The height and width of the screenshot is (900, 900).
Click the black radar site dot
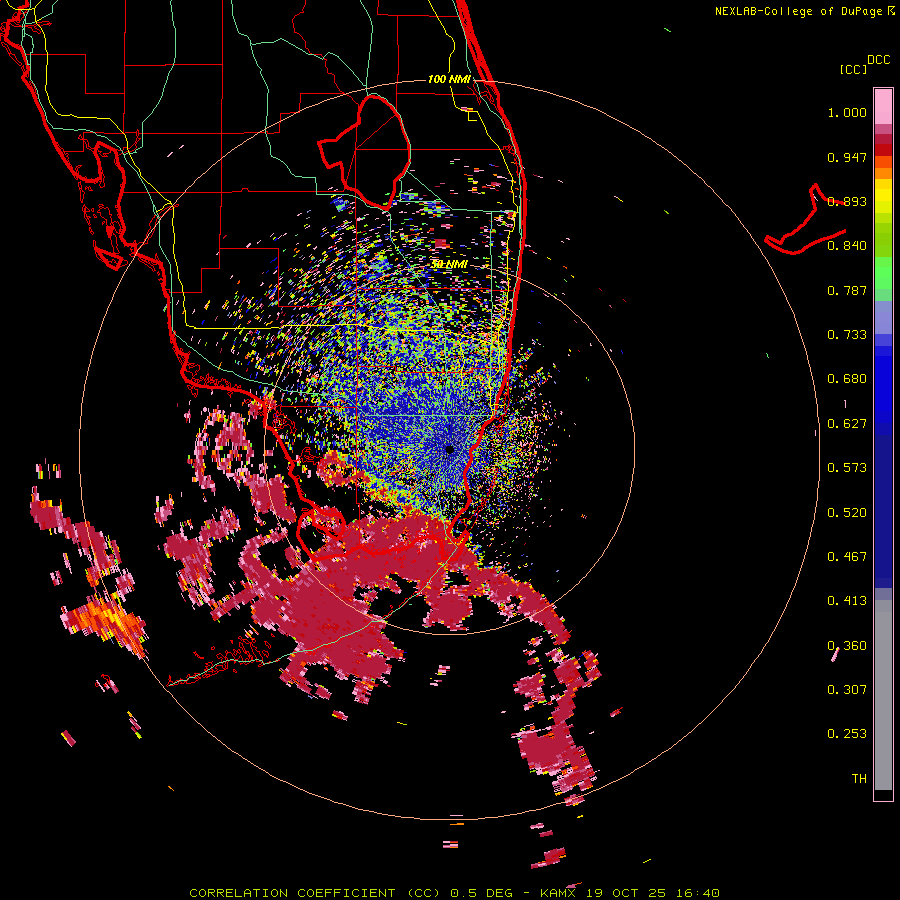pyautogui.click(x=450, y=449)
